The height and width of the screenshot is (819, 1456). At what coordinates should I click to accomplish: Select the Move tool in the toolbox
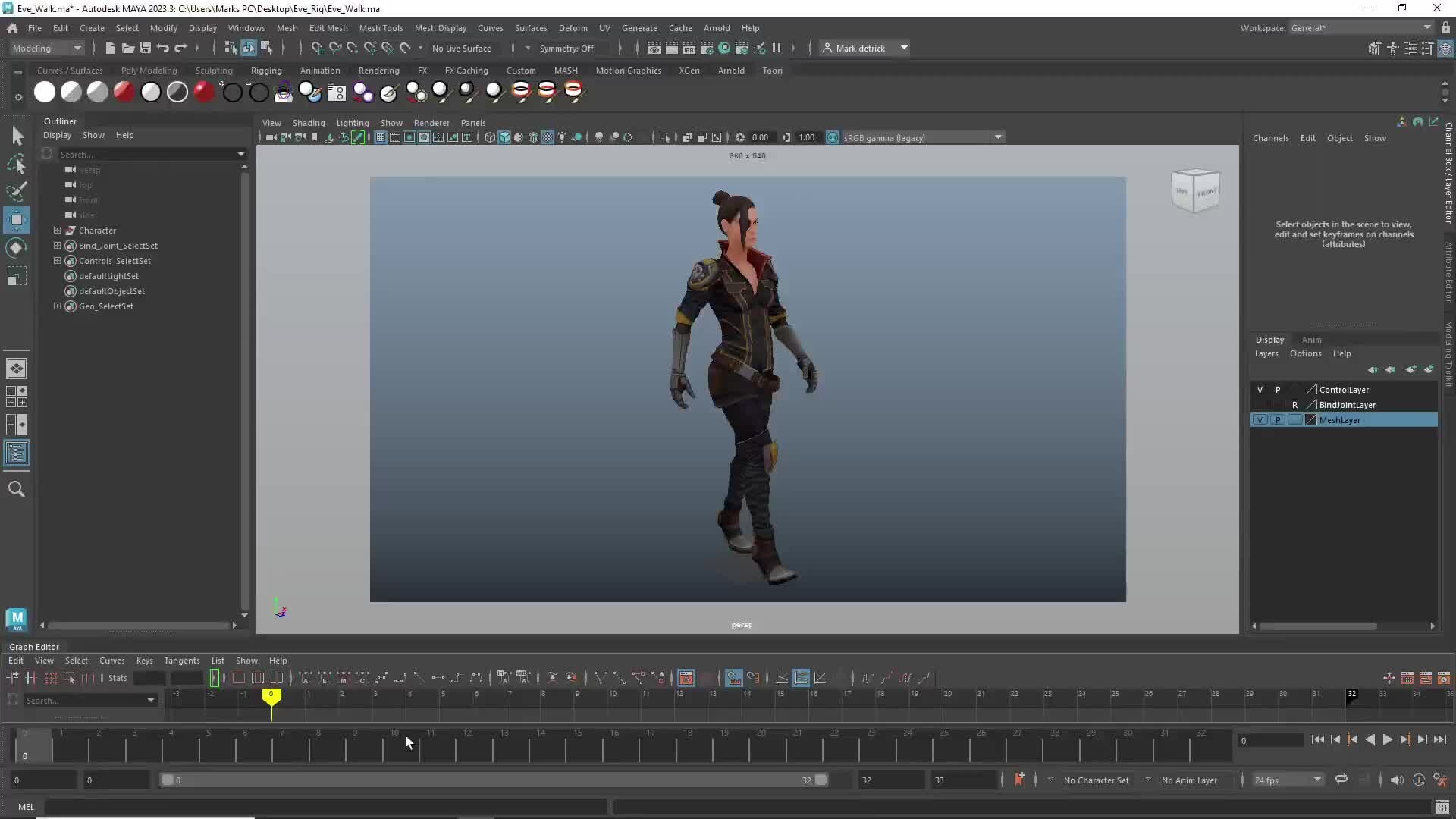pyautogui.click(x=16, y=220)
